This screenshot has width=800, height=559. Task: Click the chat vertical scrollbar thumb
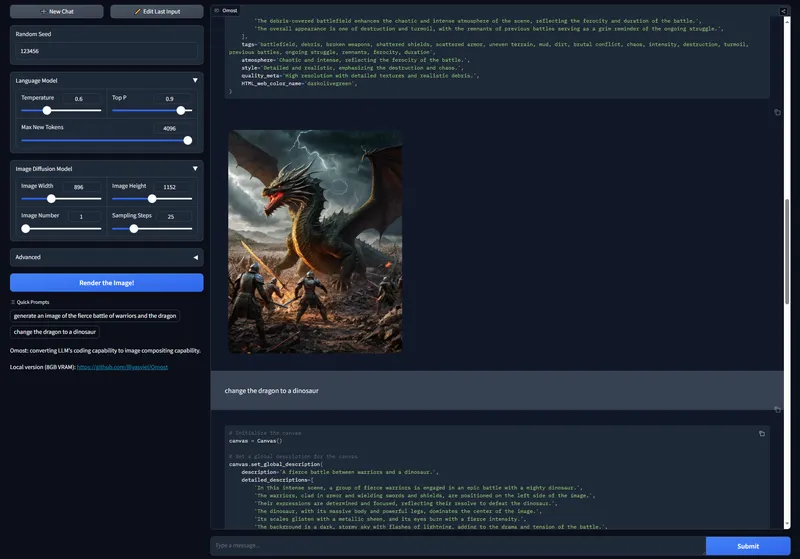787,251
